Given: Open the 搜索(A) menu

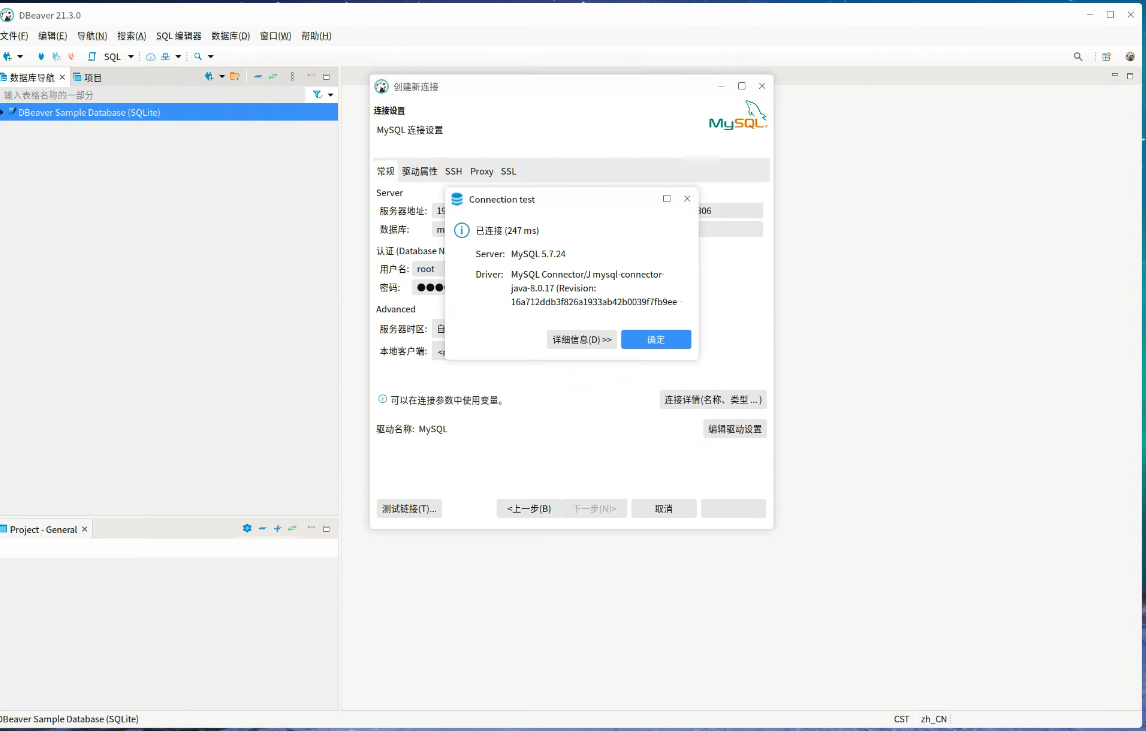Looking at the screenshot, I should pyautogui.click(x=132, y=36).
